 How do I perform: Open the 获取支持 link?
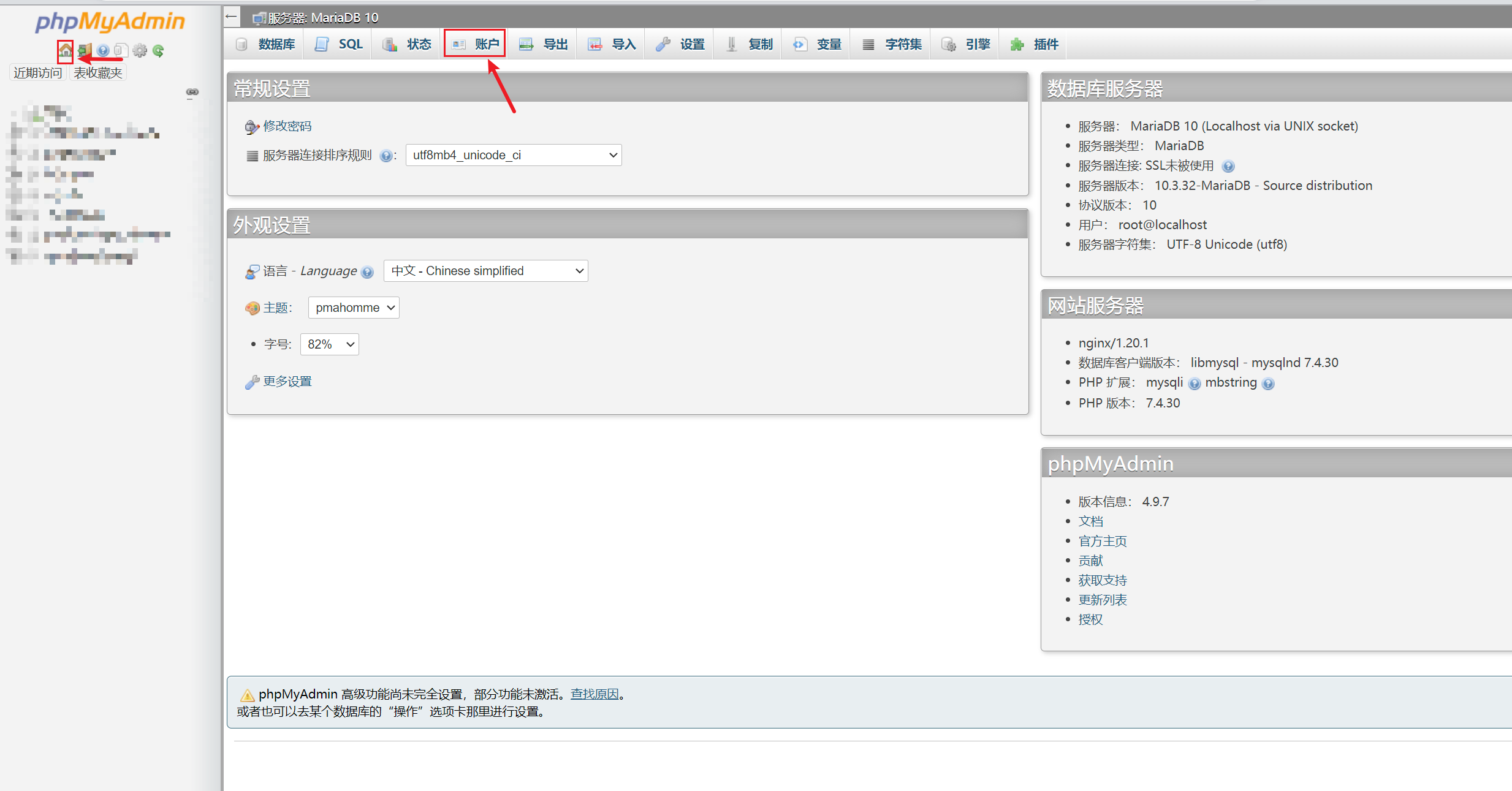1103,580
